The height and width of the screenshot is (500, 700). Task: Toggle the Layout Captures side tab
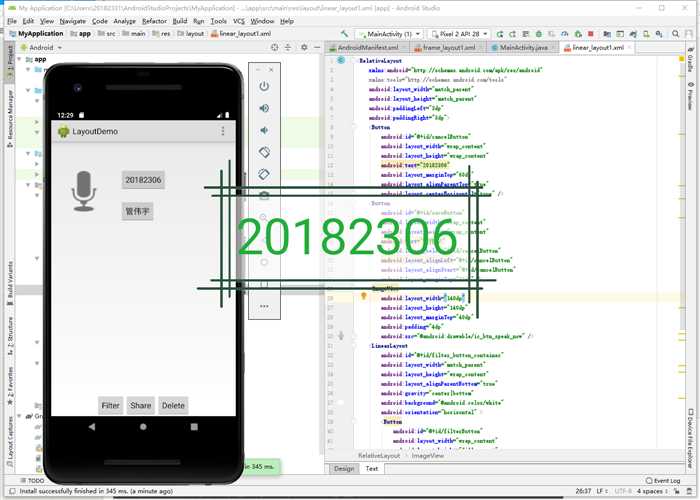click(10, 442)
